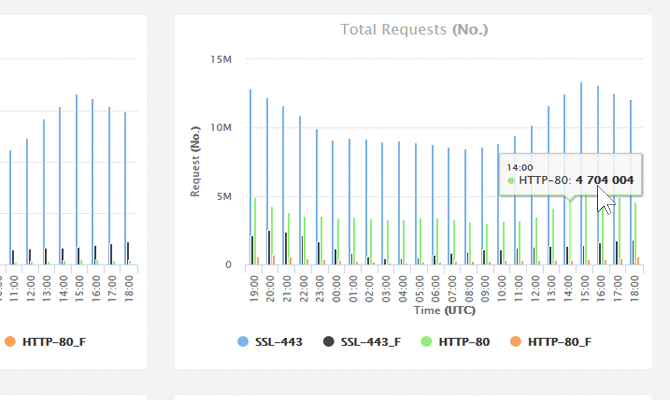Click the dark SSL-443_F legend dot

[328, 342]
